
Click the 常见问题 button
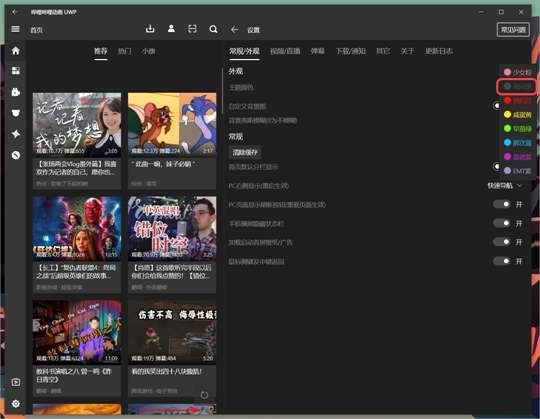click(x=513, y=30)
